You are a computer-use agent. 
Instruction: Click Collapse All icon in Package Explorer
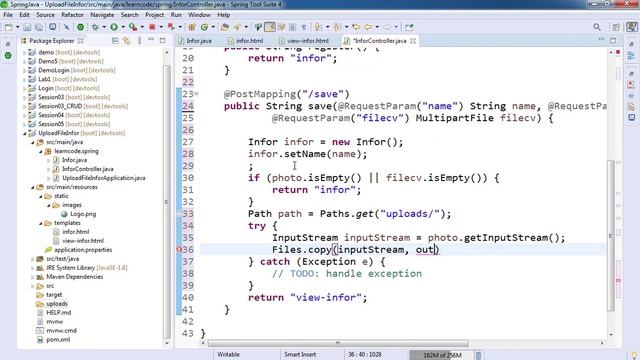coord(115,41)
